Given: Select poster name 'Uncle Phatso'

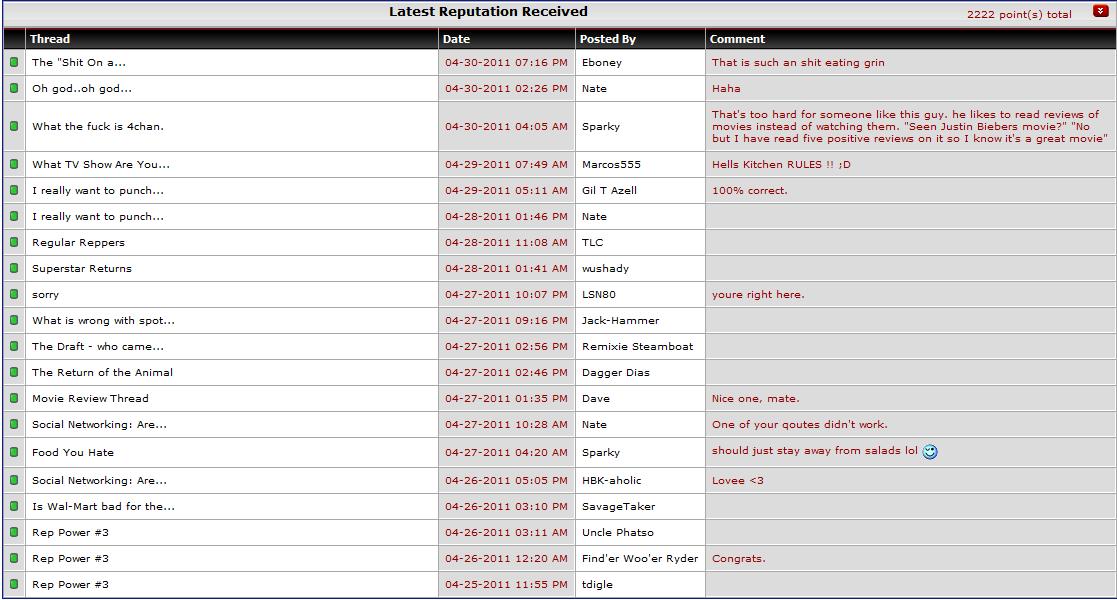Looking at the screenshot, I should pyautogui.click(x=618, y=532).
